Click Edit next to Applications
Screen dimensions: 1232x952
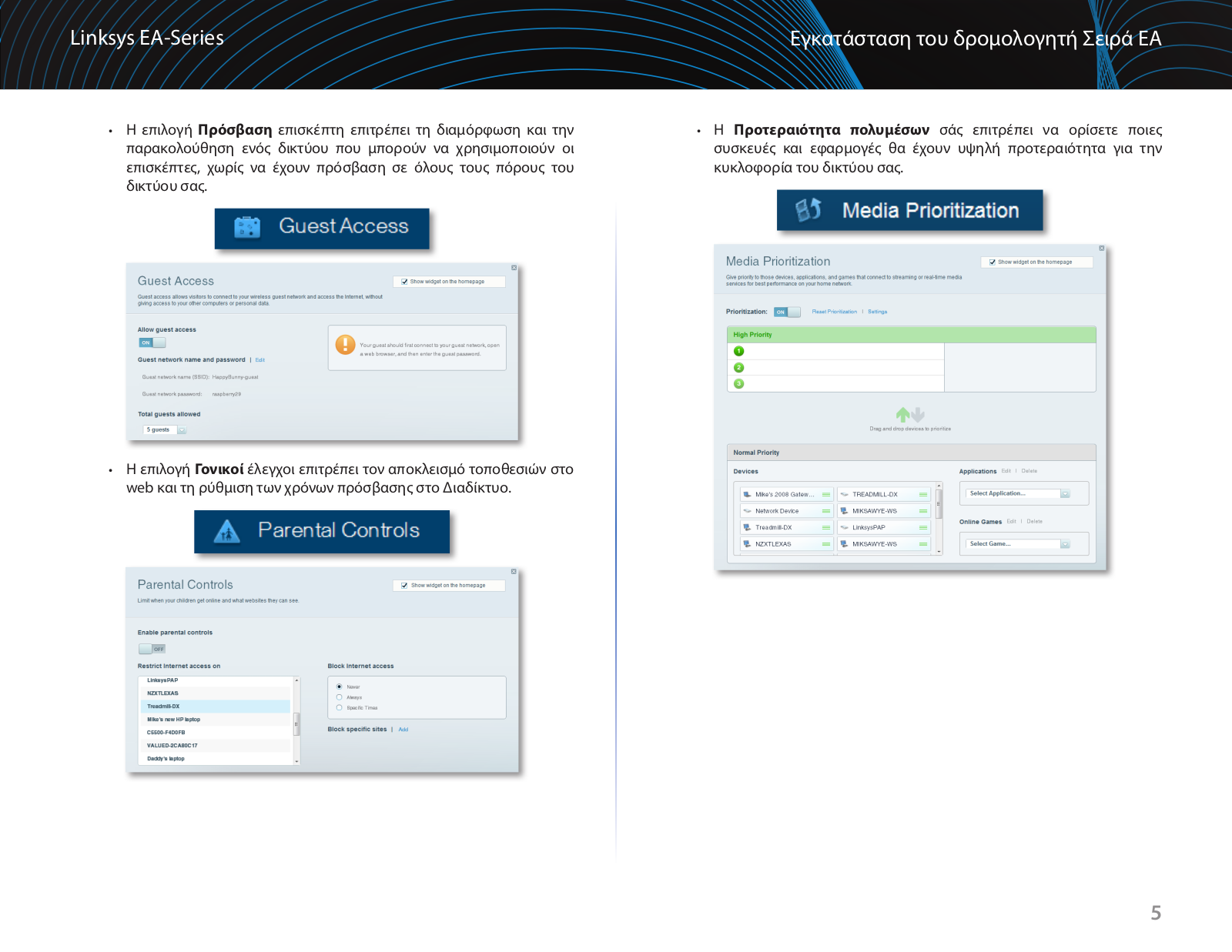pos(1006,471)
